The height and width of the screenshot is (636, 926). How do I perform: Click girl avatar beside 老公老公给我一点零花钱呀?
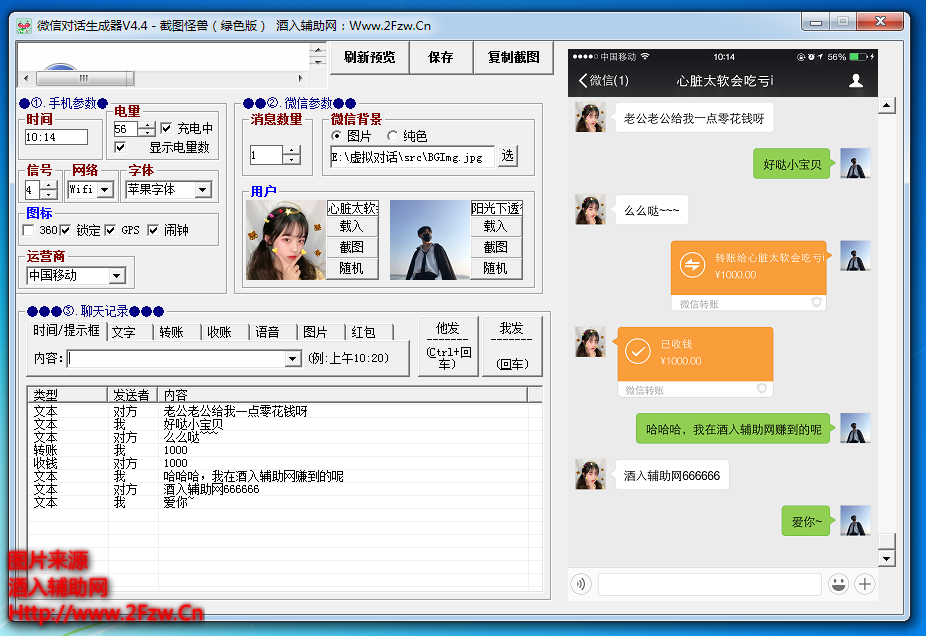(590, 117)
